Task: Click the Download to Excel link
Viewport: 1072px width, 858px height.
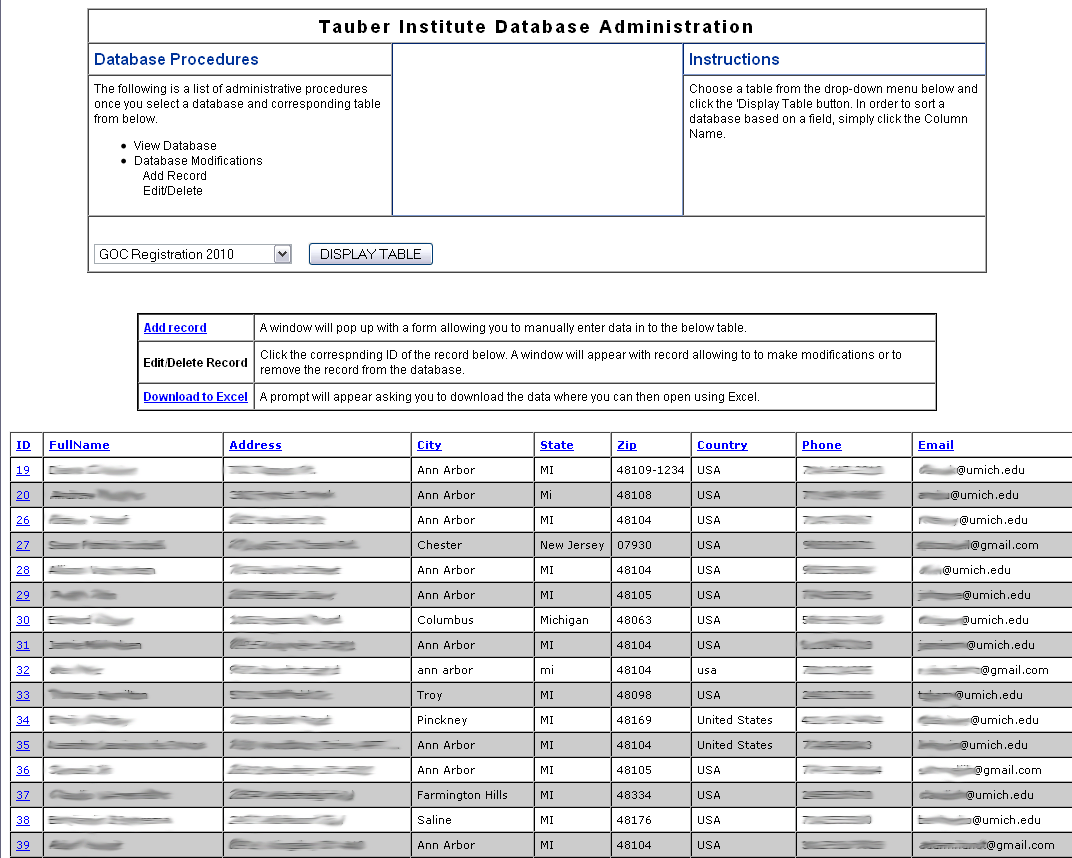Action: coord(195,397)
